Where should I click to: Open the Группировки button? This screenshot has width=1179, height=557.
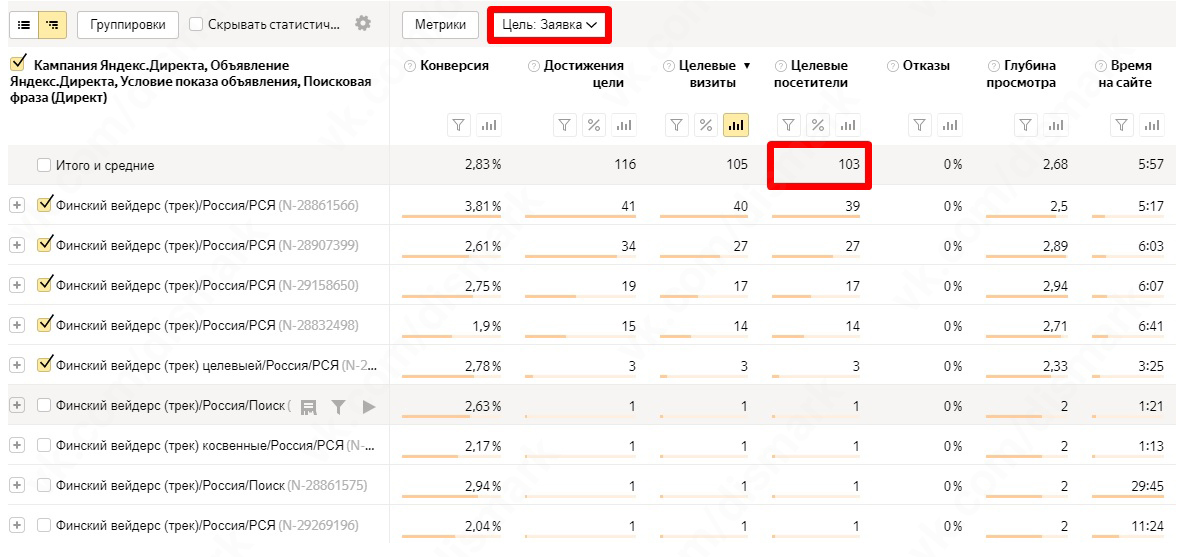(x=128, y=24)
